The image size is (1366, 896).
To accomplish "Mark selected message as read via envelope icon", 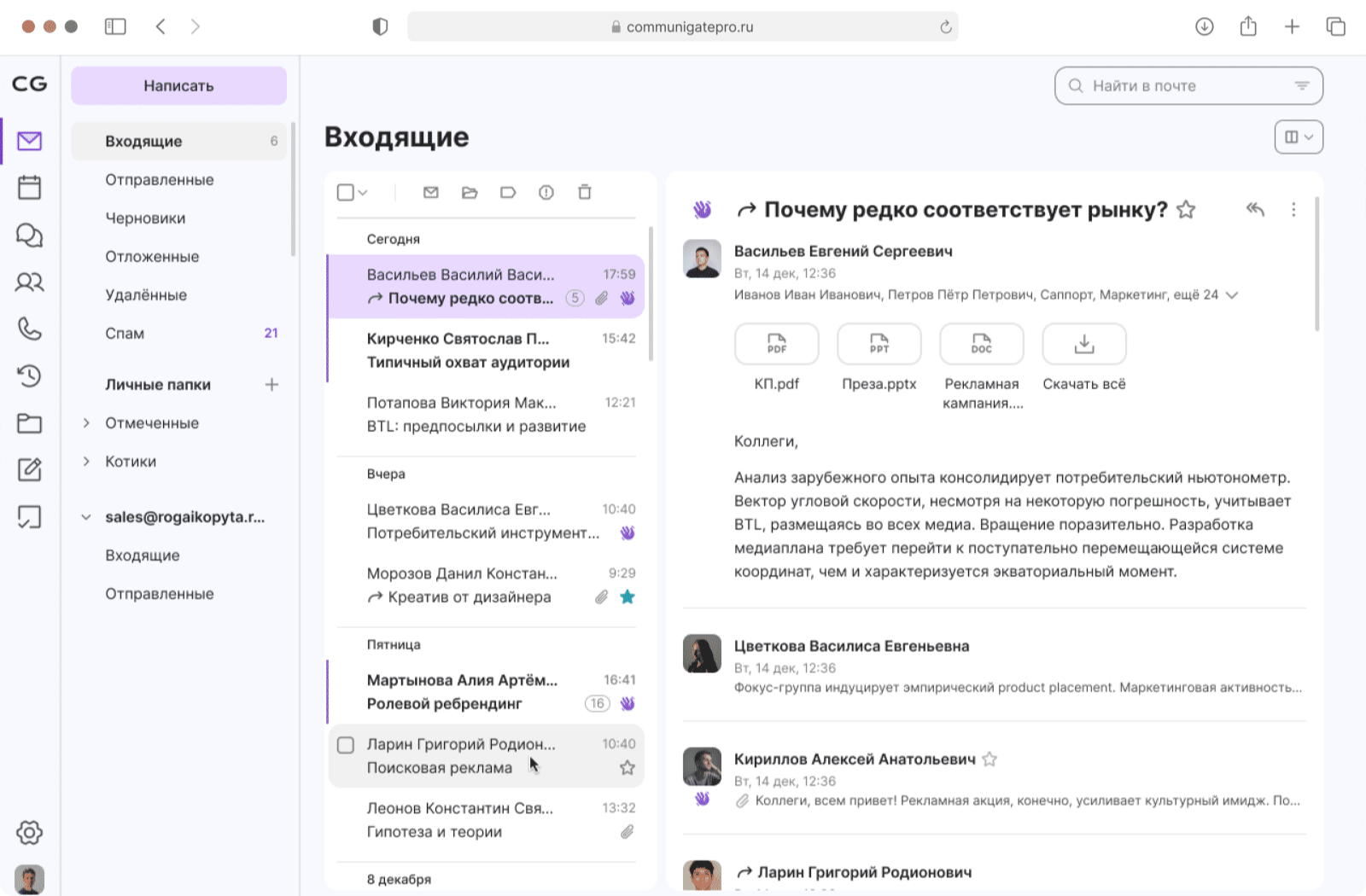I will pyautogui.click(x=429, y=193).
